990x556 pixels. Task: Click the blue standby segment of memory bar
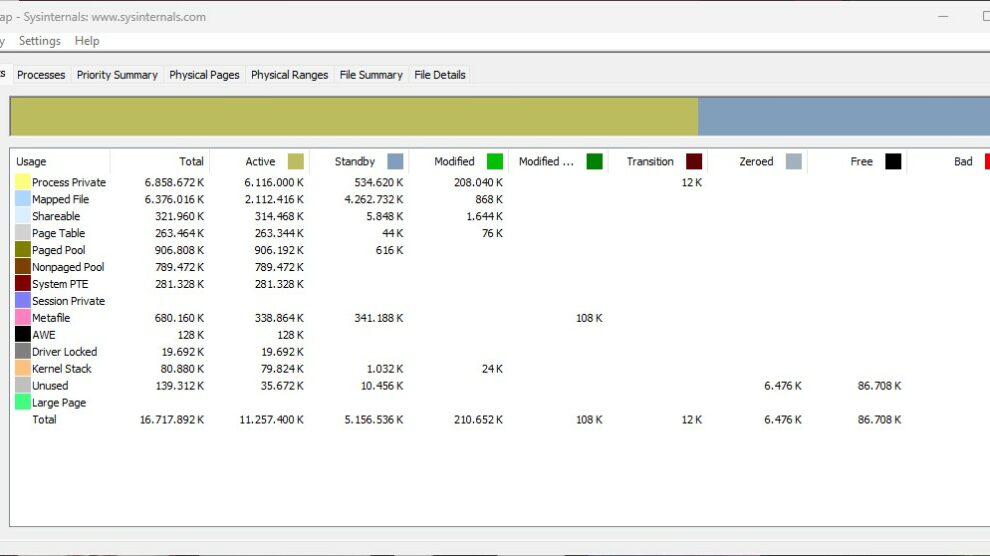tap(843, 116)
